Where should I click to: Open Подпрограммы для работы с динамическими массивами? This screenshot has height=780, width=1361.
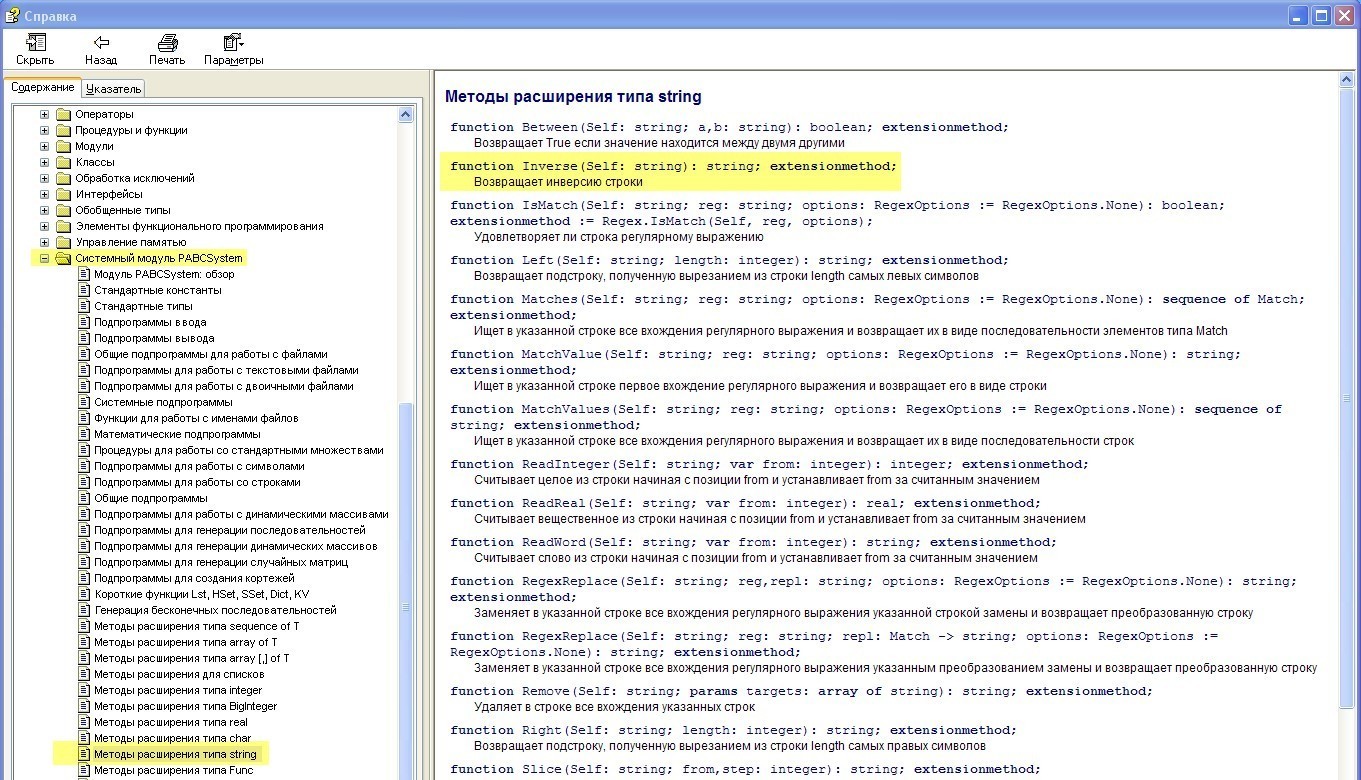(241, 514)
